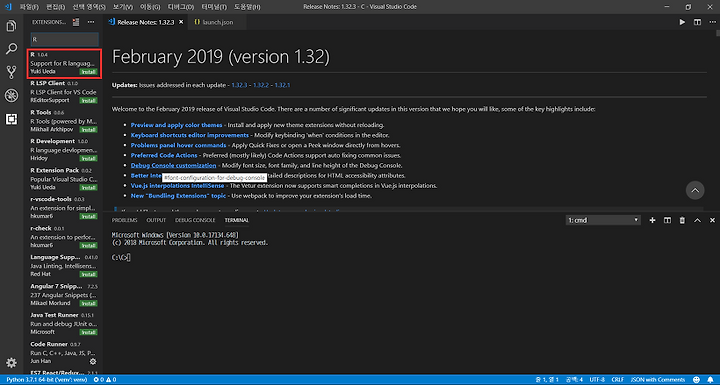Open the Search view in activity bar

point(11,49)
